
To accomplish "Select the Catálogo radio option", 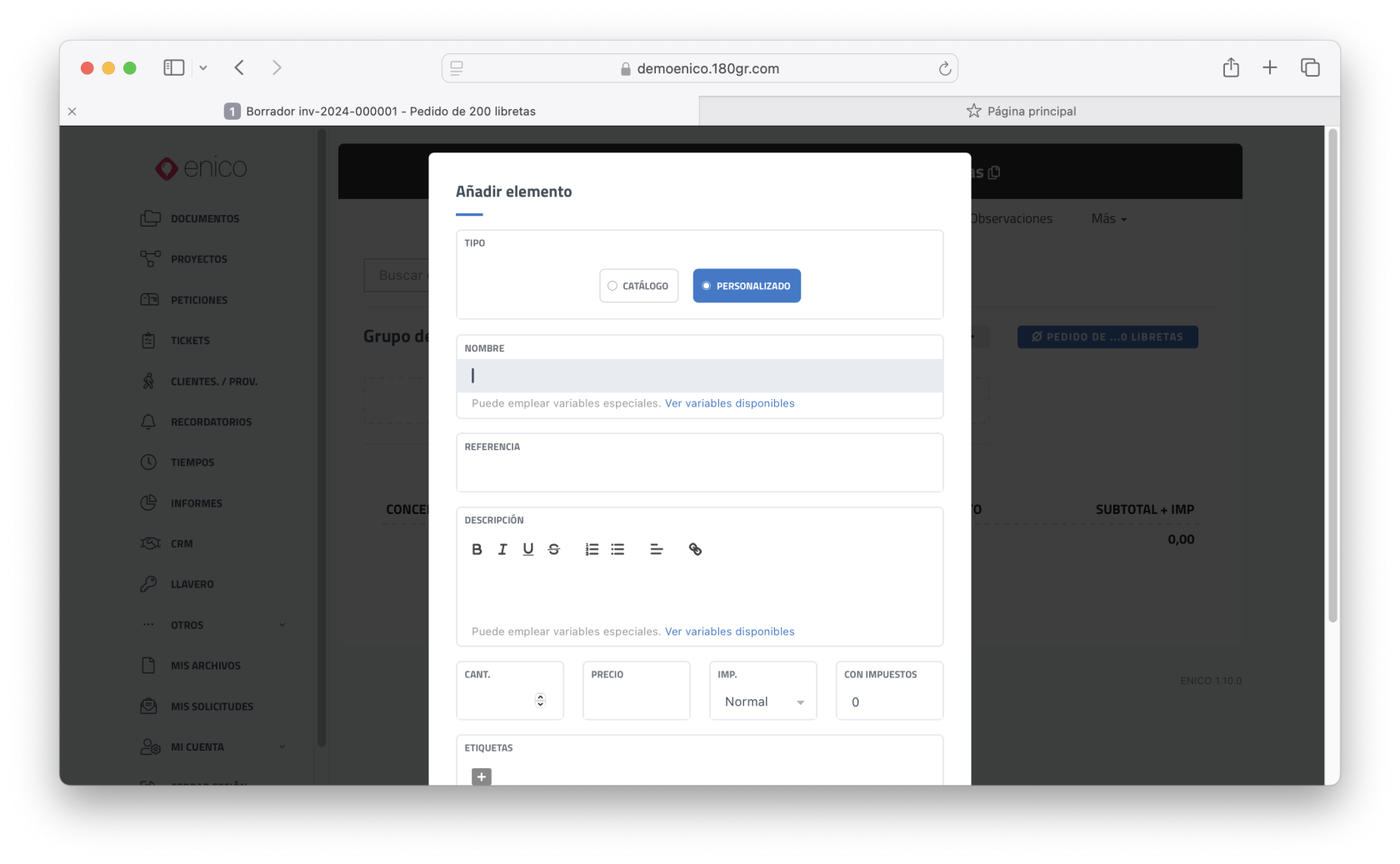I will point(638,286).
